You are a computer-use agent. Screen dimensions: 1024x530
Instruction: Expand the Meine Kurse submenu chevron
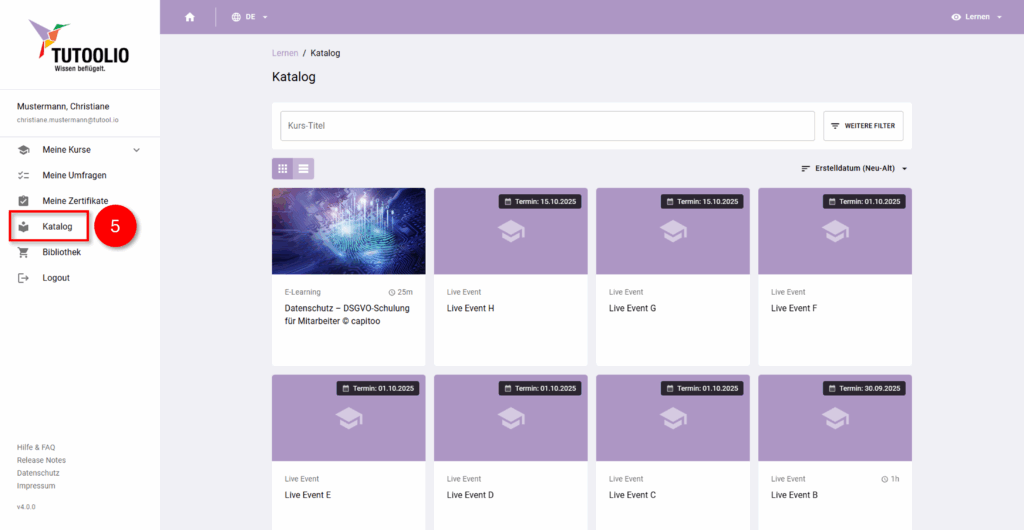(x=137, y=150)
